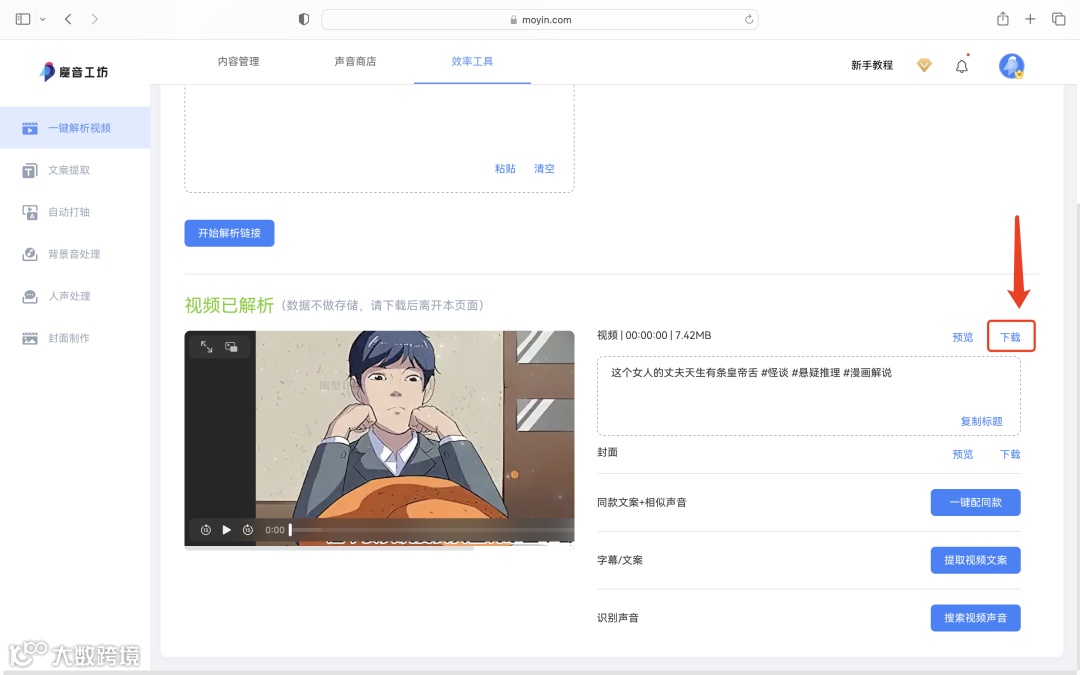This screenshot has width=1080, height=675.
Task: Expand the video to fullscreen
Action: click(206, 345)
